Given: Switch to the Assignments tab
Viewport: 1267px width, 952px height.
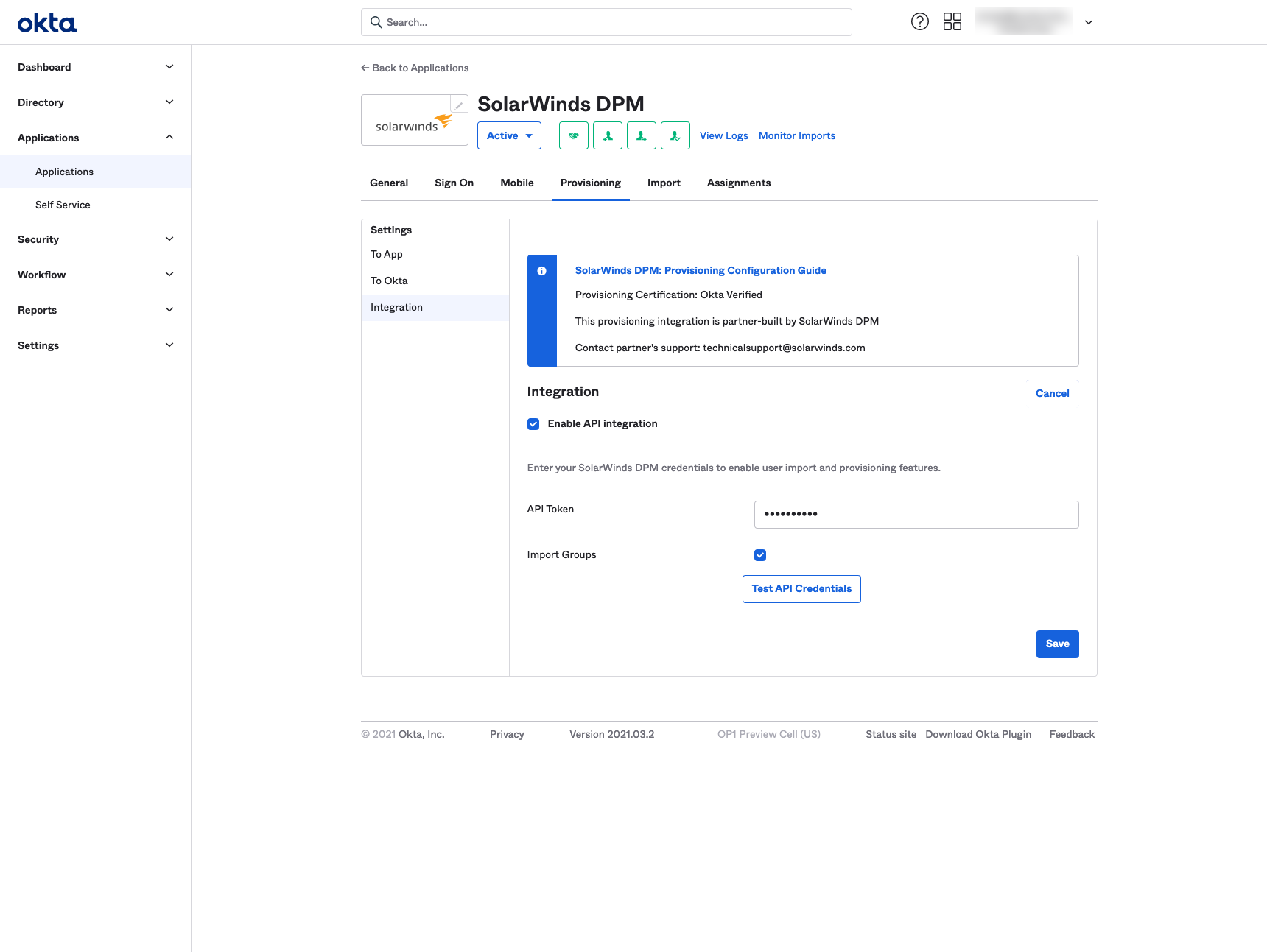Looking at the screenshot, I should [x=739, y=183].
